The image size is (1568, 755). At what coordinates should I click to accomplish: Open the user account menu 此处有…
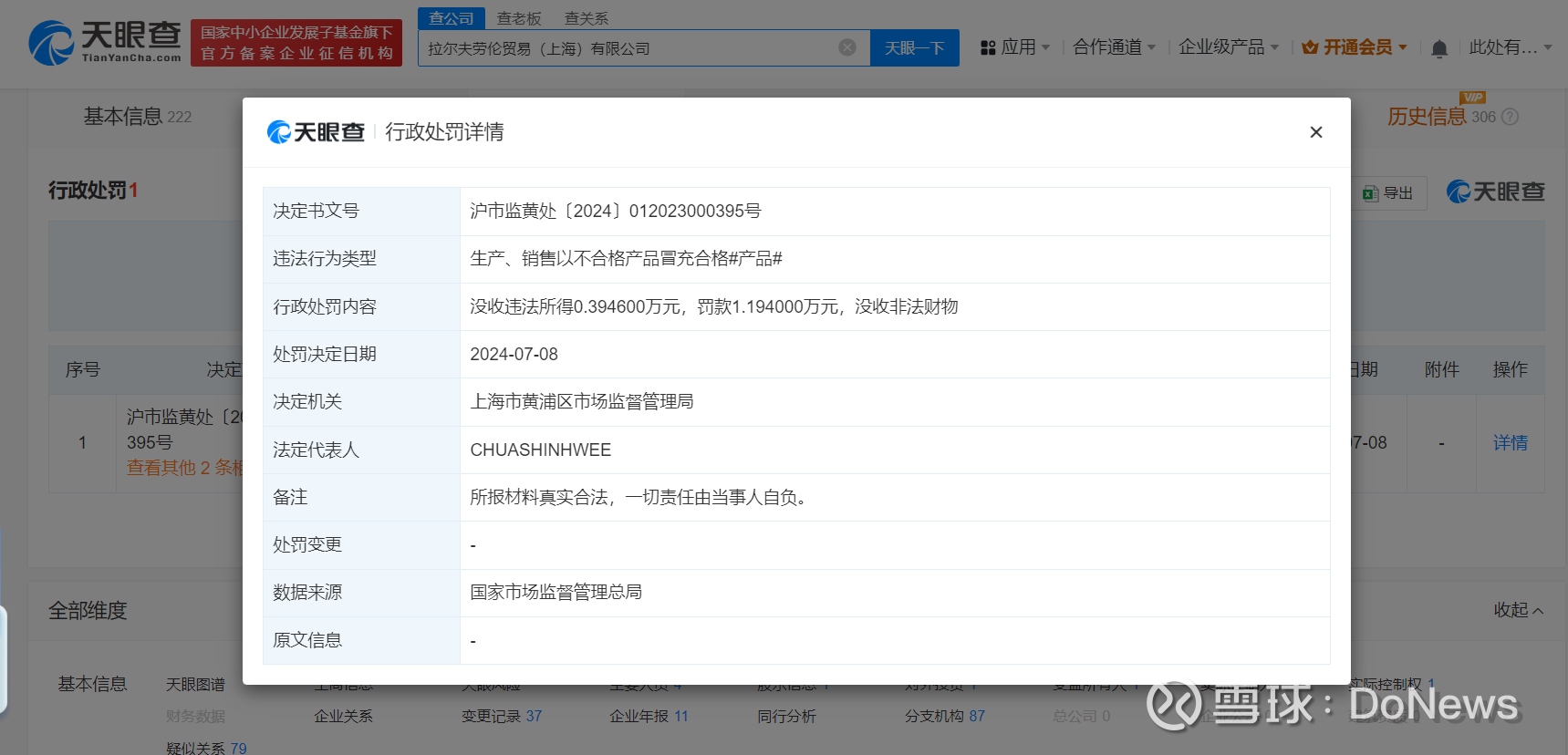pos(1510,47)
